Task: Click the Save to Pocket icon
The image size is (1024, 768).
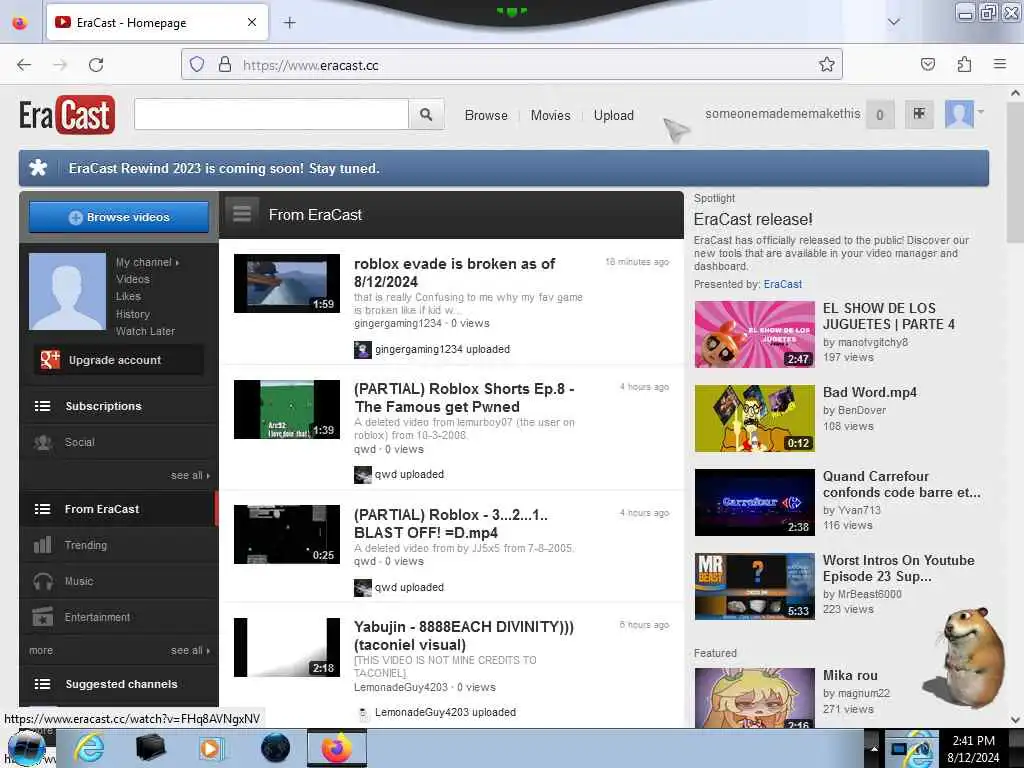Action: pyautogui.click(x=927, y=64)
